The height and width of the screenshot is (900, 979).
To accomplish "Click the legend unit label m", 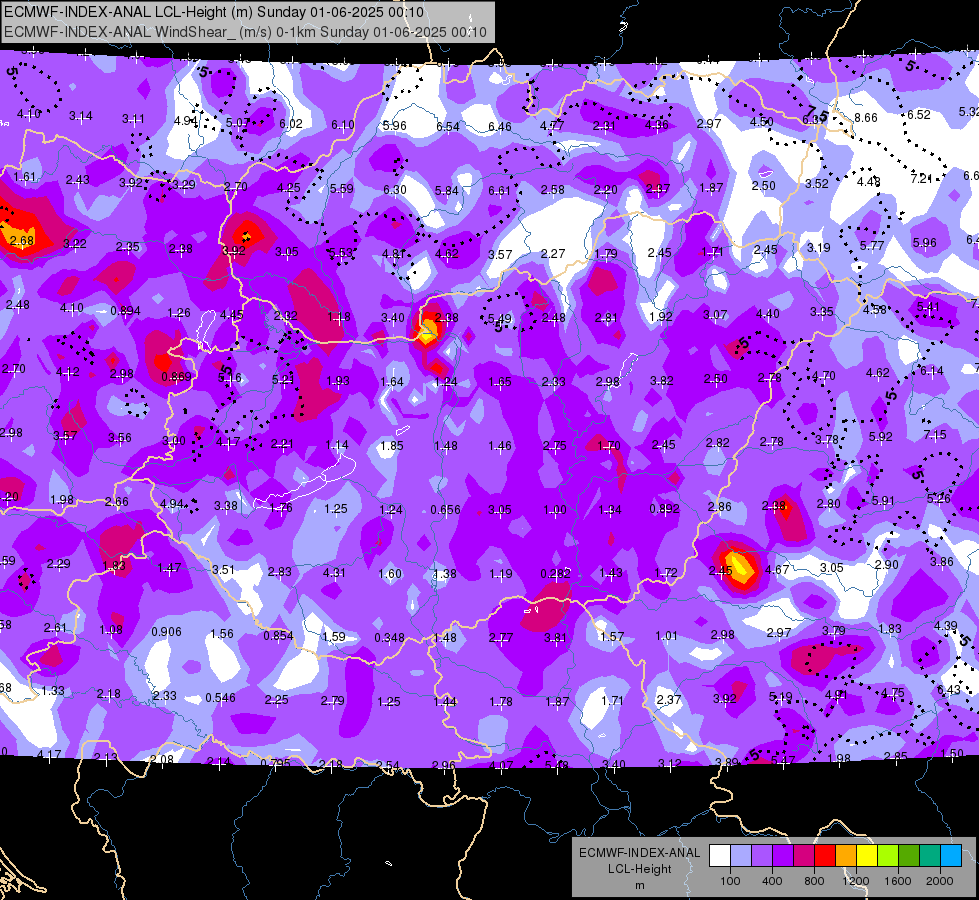I will [639, 885].
